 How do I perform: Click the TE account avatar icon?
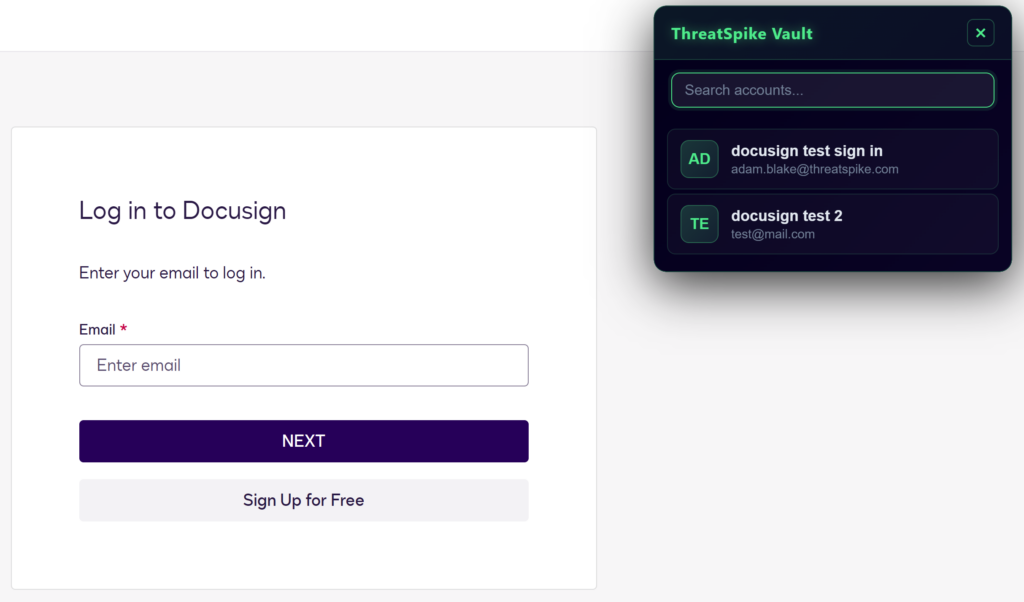(699, 224)
